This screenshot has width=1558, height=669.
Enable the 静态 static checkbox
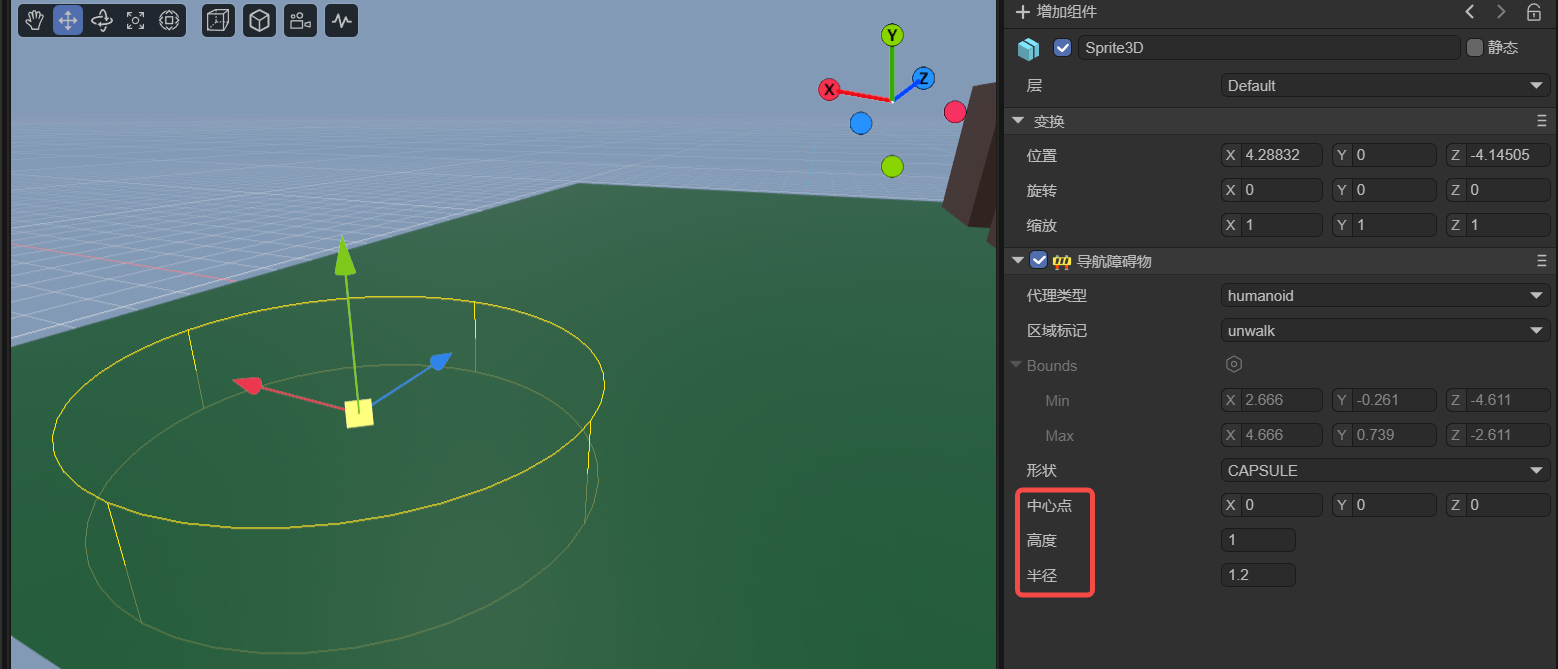click(x=1475, y=48)
